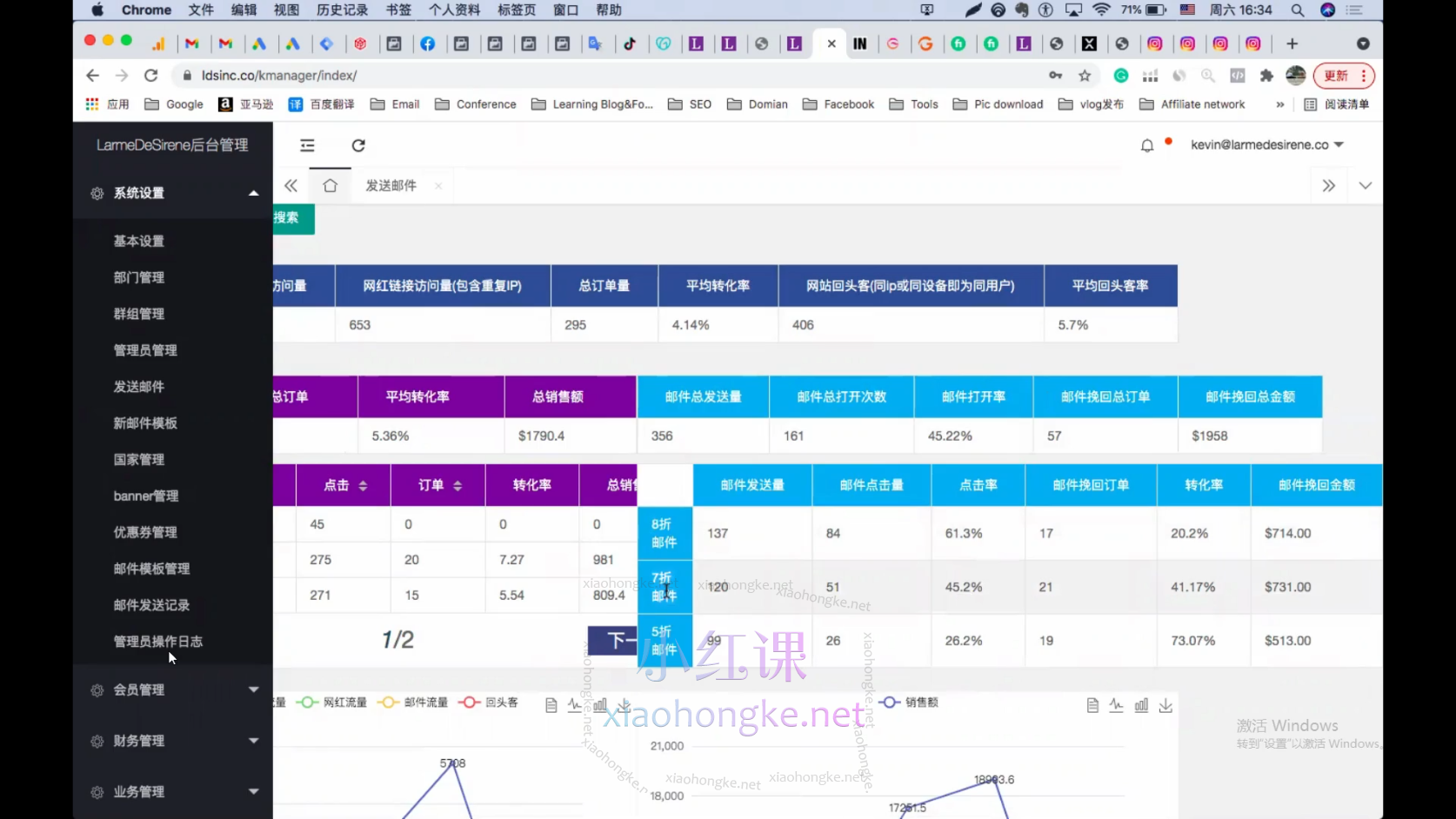Open the notification bell icon

1146,144
